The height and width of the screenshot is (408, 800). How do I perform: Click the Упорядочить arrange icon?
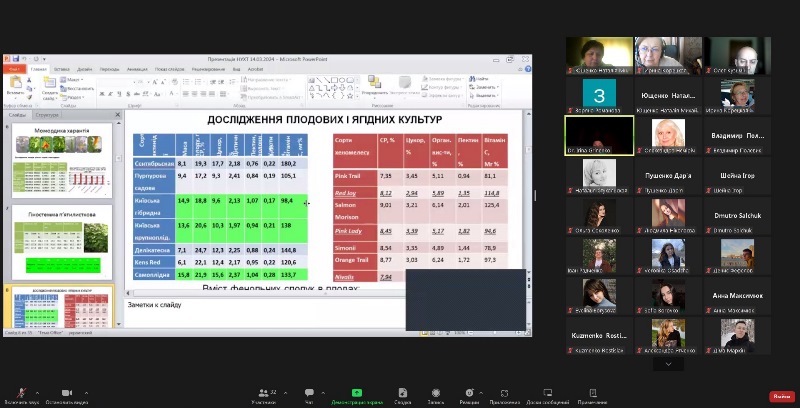point(374,83)
